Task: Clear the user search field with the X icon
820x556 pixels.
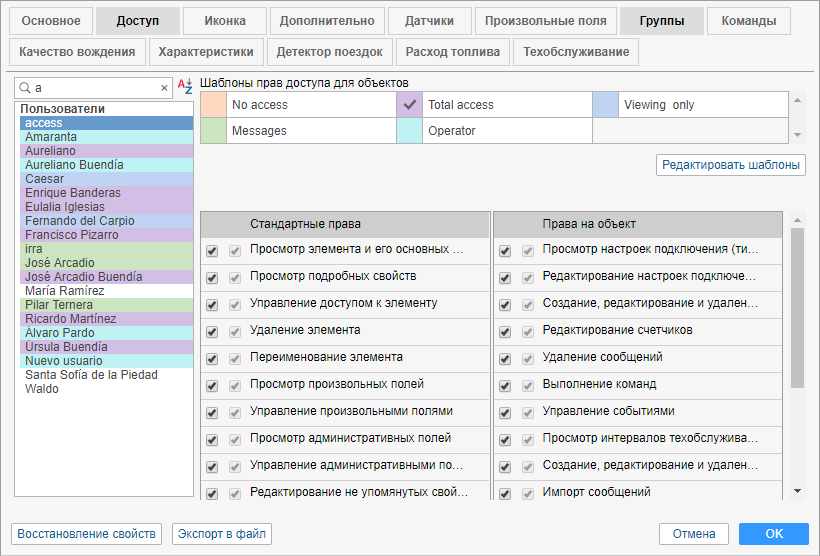Action: coord(165,88)
